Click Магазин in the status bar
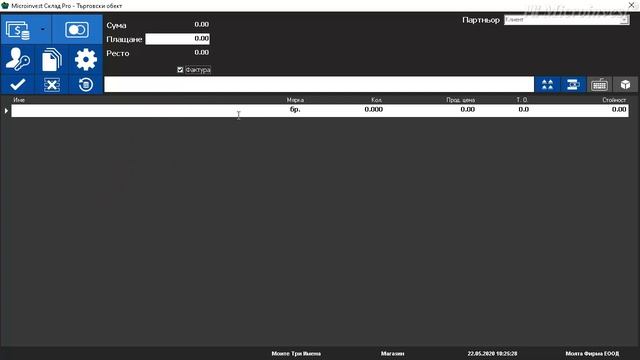The width and height of the screenshot is (640, 360). [x=392, y=353]
